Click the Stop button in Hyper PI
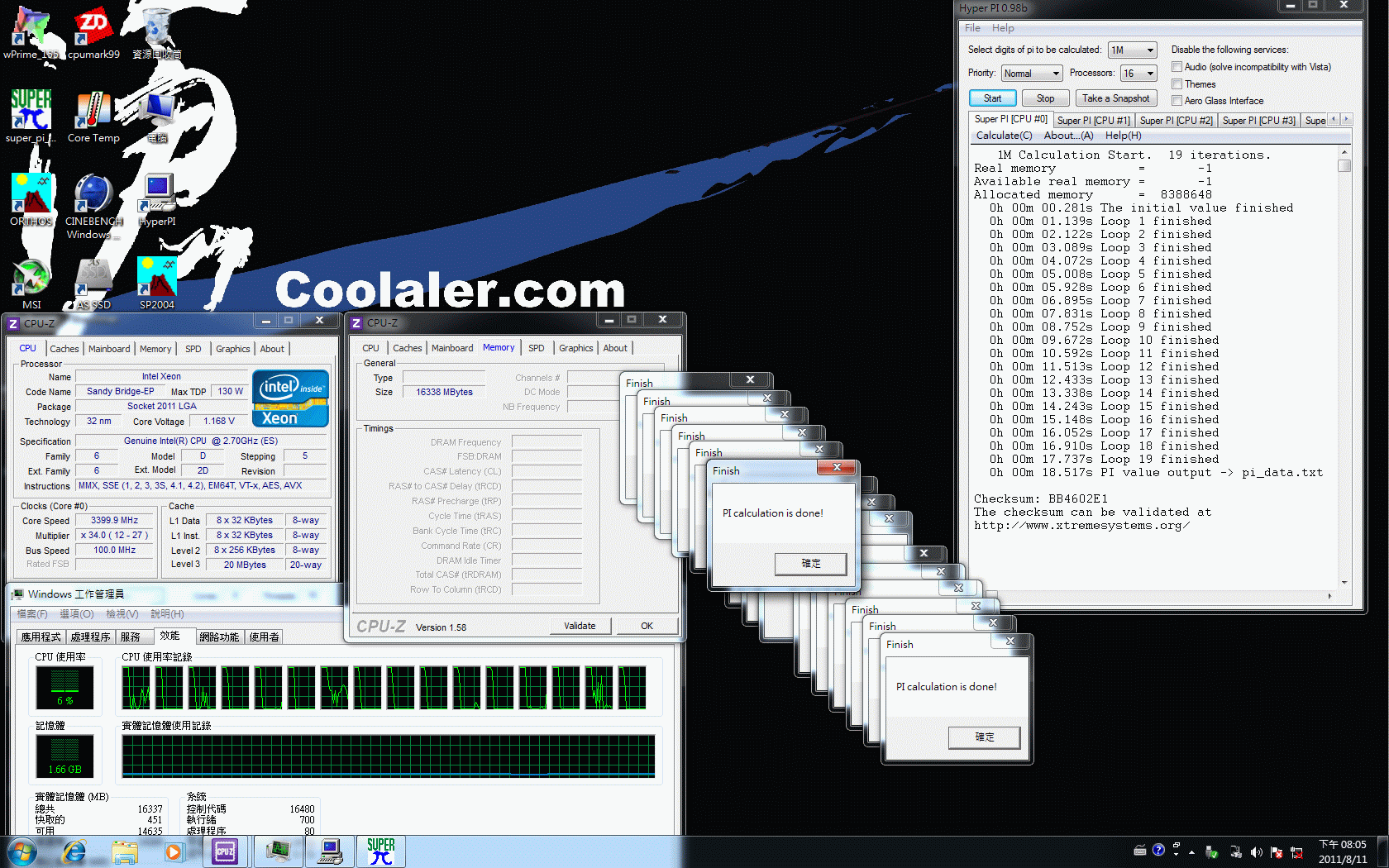1389x868 pixels. [1045, 98]
